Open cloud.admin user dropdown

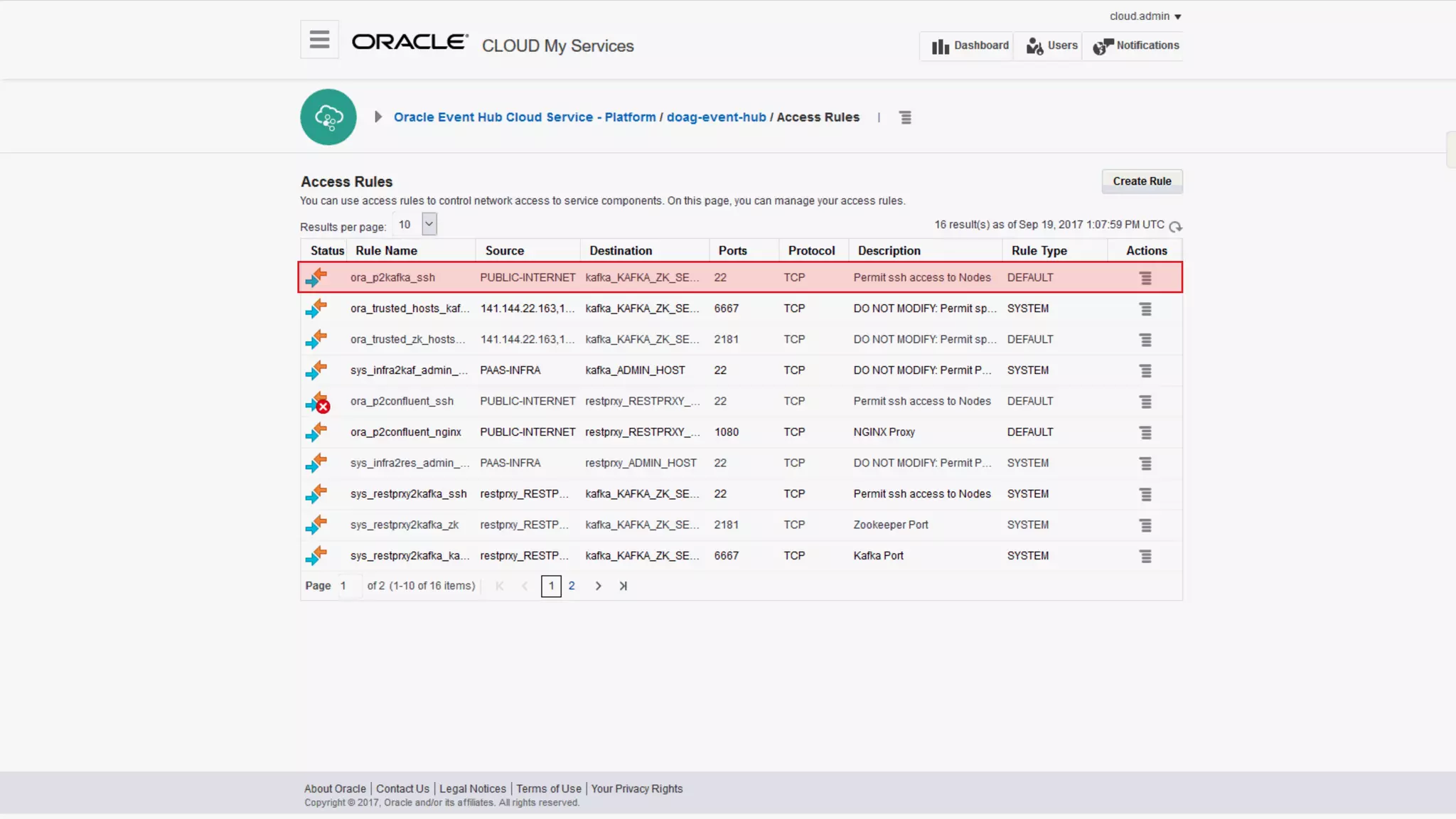(x=1145, y=16)
